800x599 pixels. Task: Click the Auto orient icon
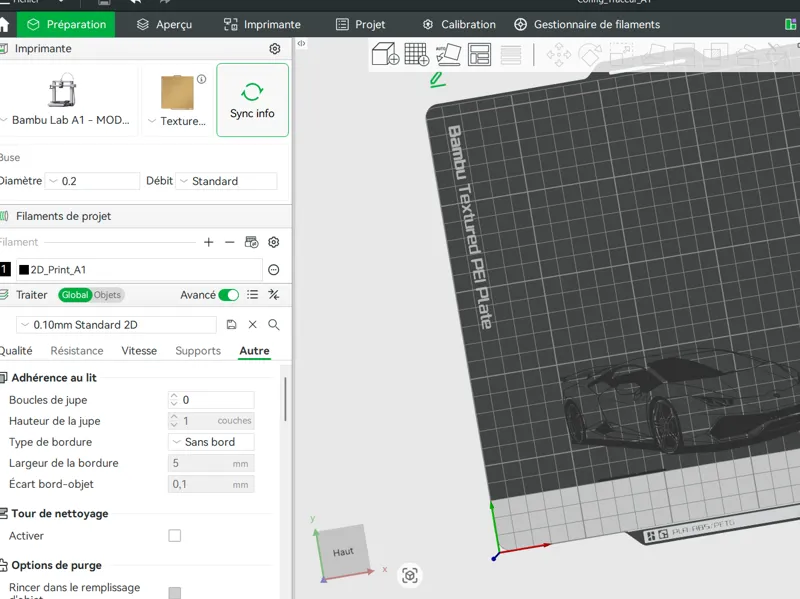point(448,54)
